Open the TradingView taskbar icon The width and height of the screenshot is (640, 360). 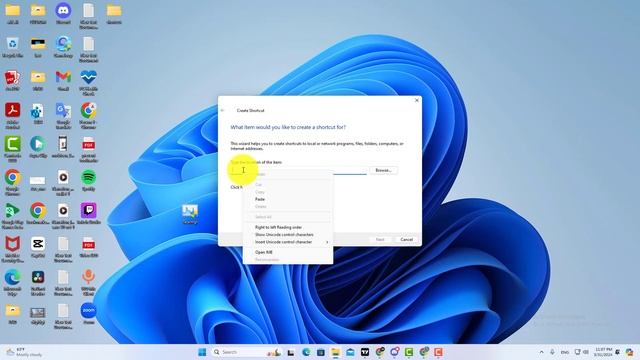click(365, 352)
